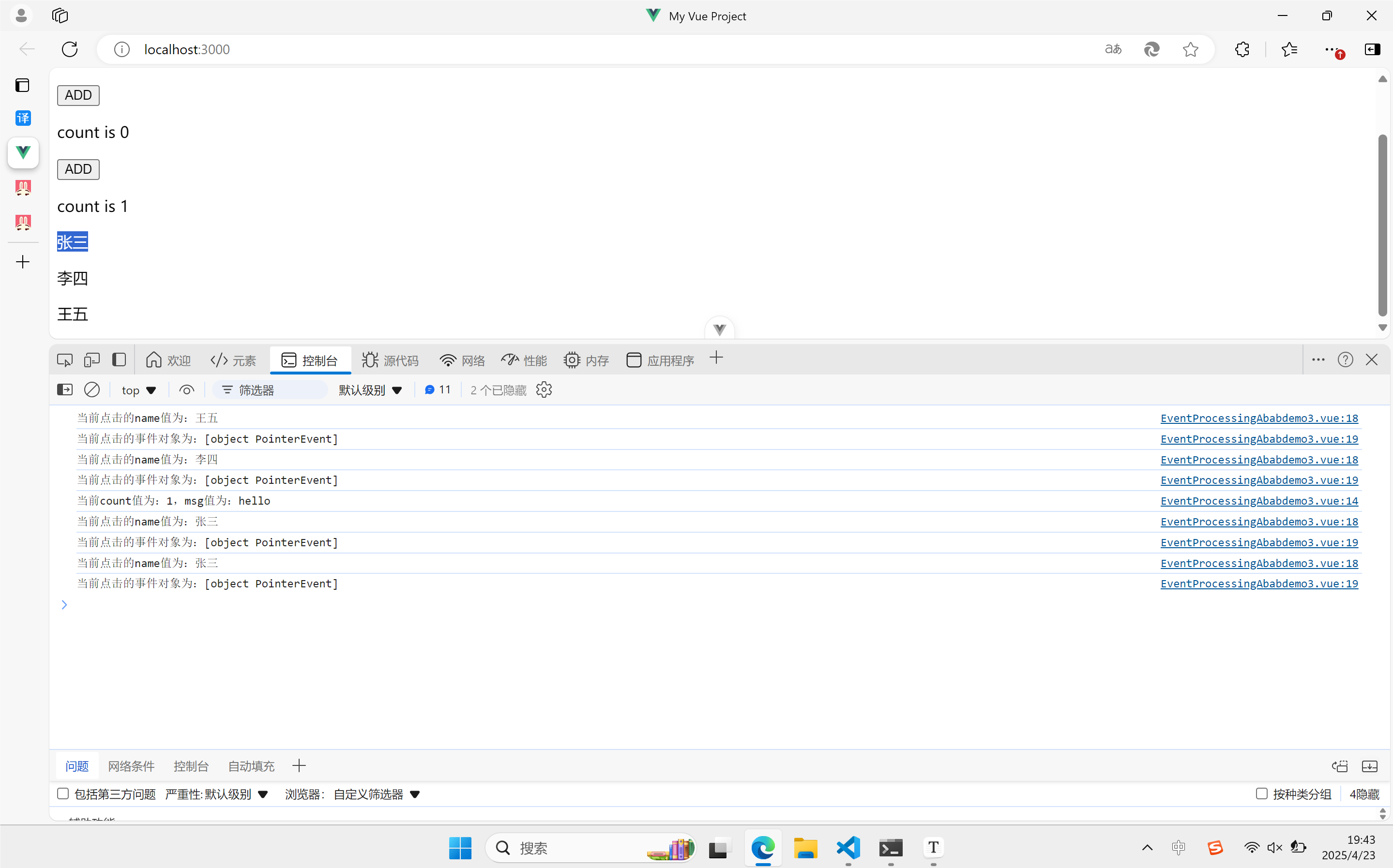Image resolution: width=1393 pixels, height=868 pixels.
Task: Add page to favorites star icon
Action: pyautogui.click(x=1190, y=49)
